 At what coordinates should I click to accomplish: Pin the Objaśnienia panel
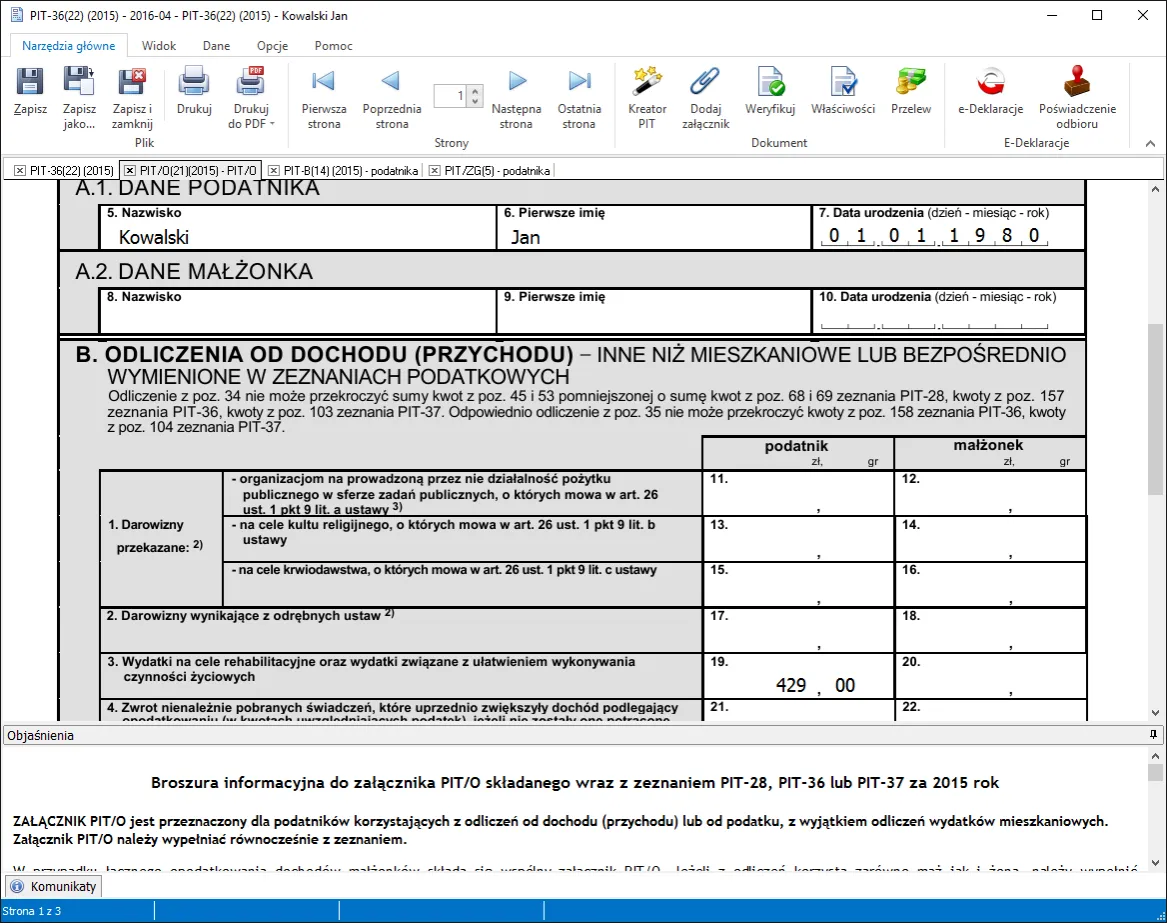click(1153, 735)
